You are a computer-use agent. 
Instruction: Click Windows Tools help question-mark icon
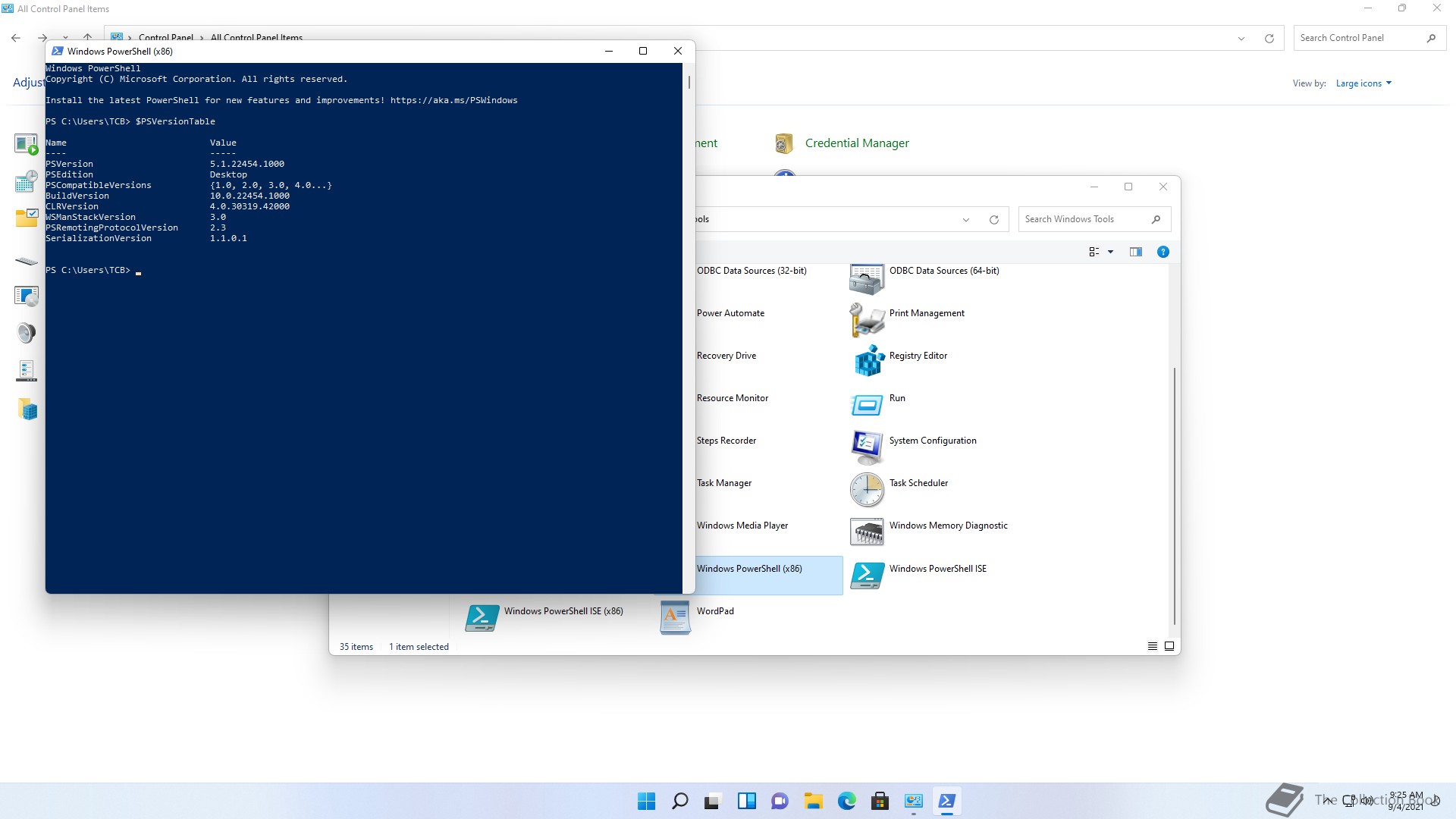click(x=1163, y=252)
